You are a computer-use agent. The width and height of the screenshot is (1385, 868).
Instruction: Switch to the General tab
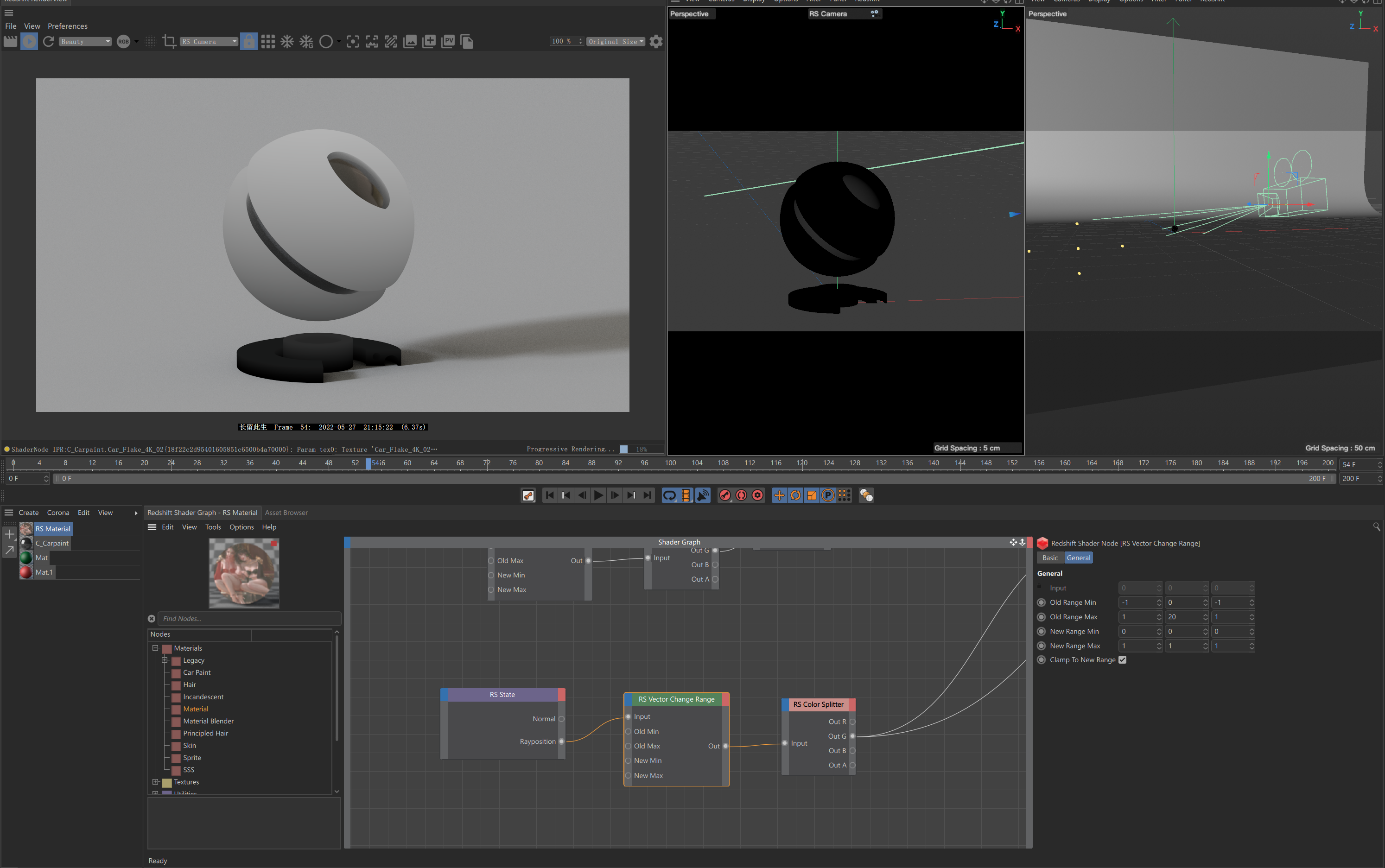[x=1078, y=558]
